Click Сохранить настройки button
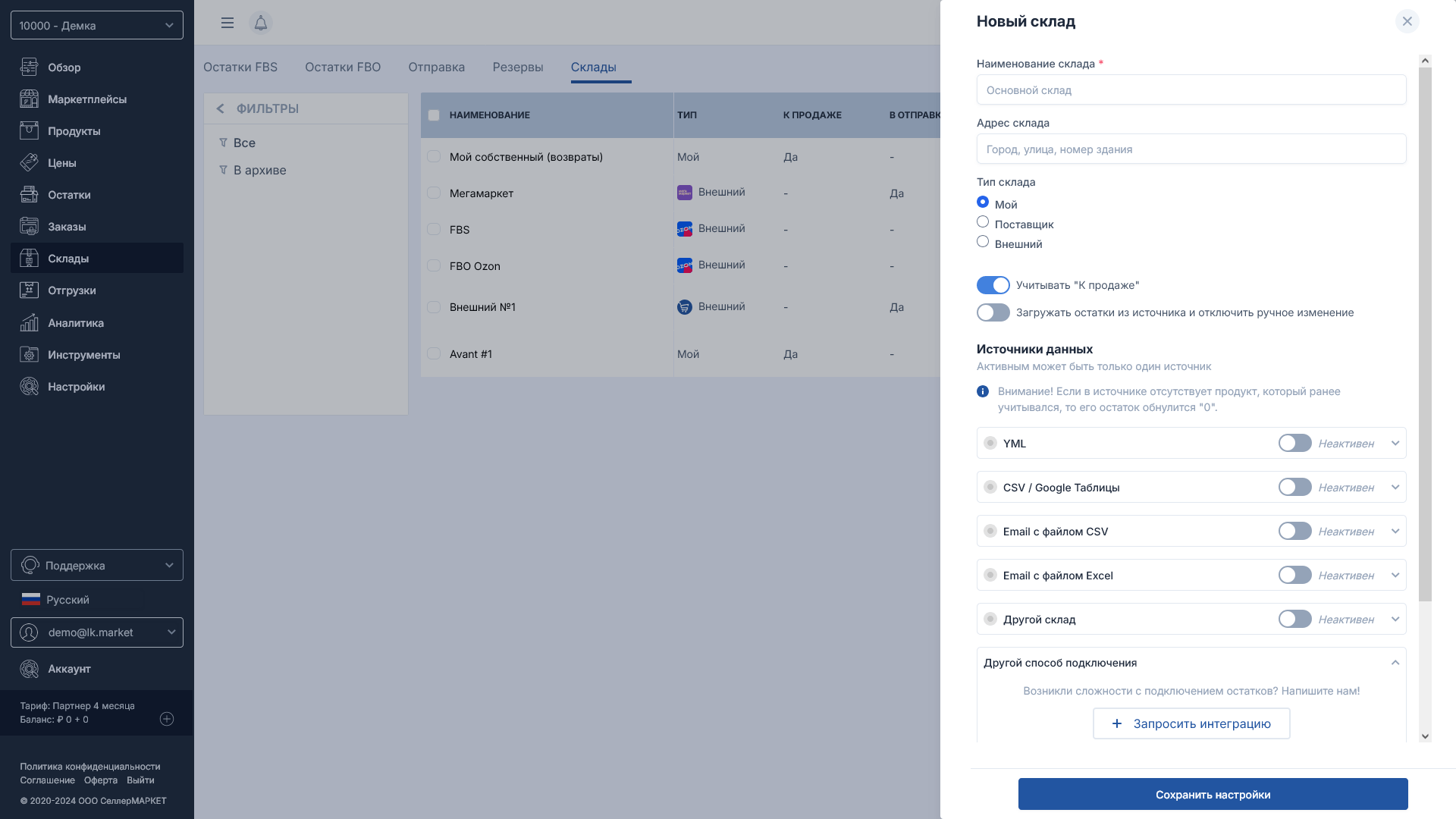Image resolution: width=1456 pixels, height=819 pixels. 1213,794
